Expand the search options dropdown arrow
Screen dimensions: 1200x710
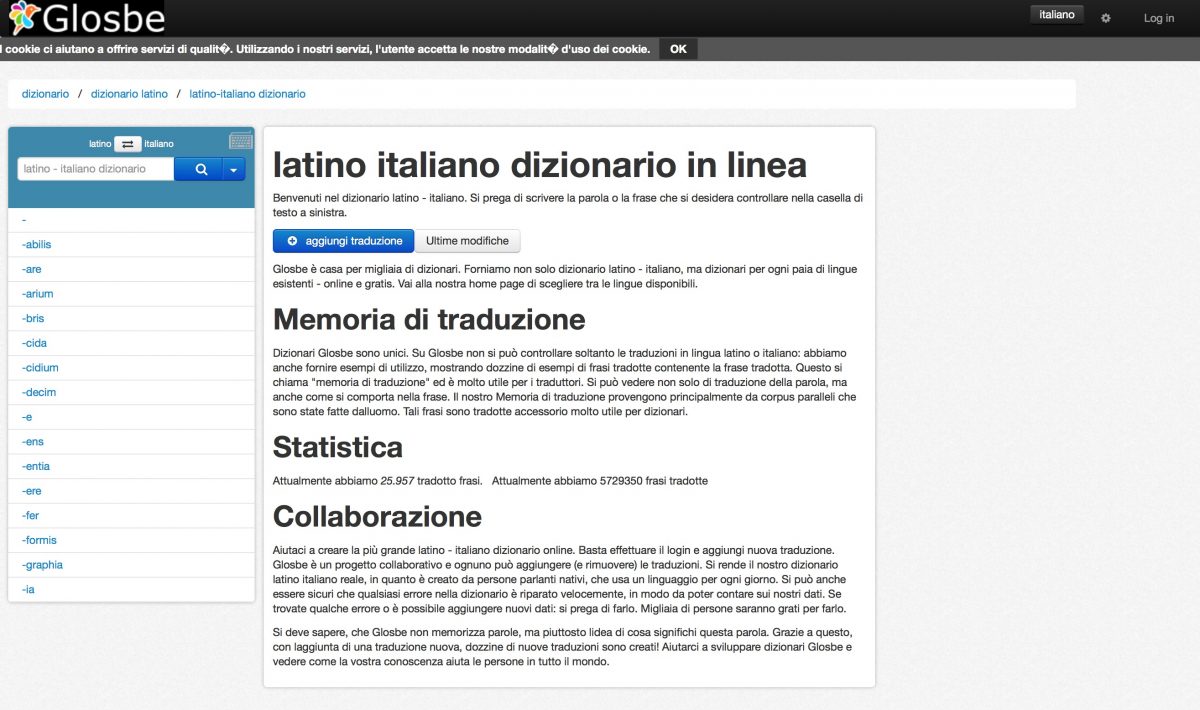[234, 169]
